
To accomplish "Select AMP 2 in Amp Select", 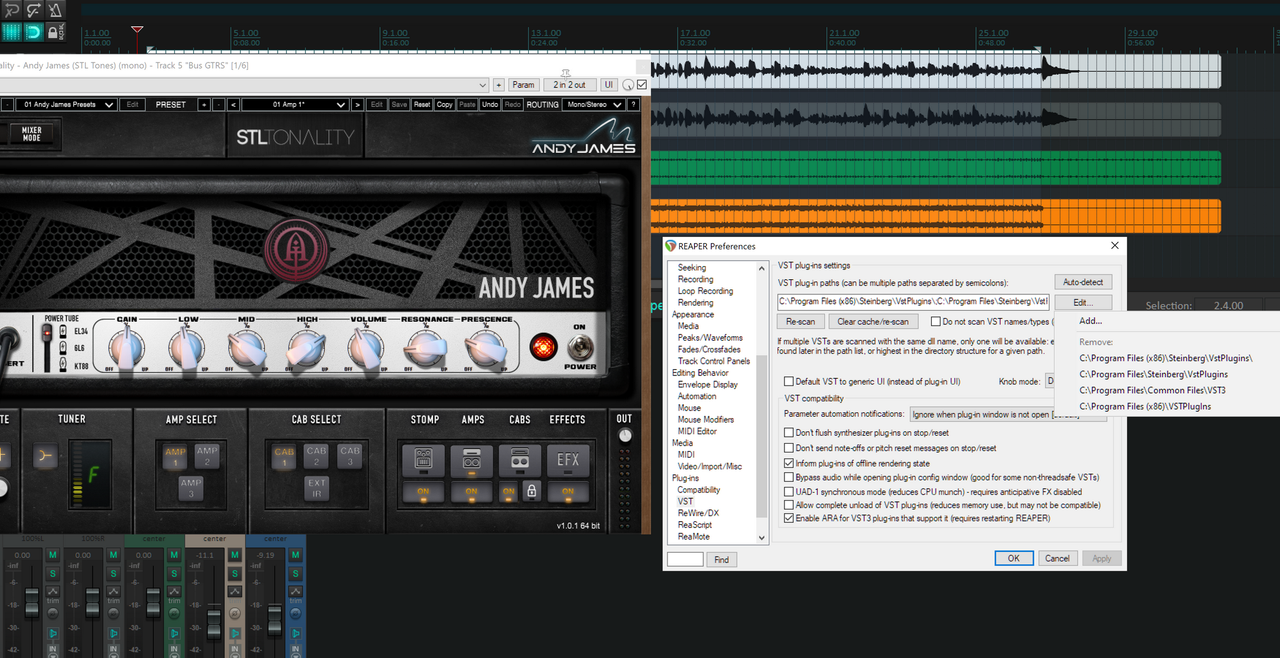I will [x=206, y=455].
